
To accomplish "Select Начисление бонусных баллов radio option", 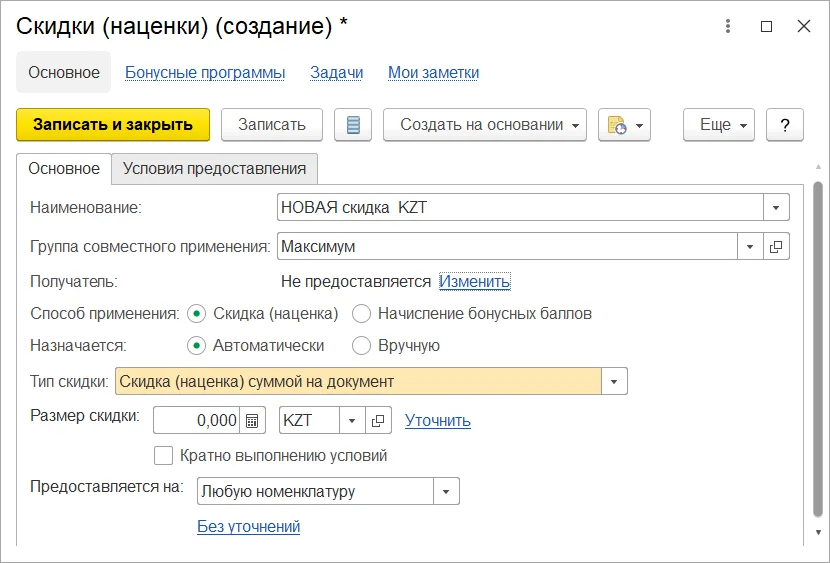I will [361, 314].
